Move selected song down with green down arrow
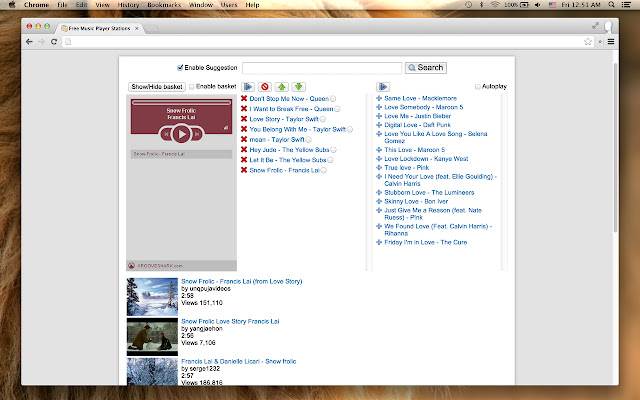Screen dimensions: 640x400 pyautogui.click(x=299, y=87)
